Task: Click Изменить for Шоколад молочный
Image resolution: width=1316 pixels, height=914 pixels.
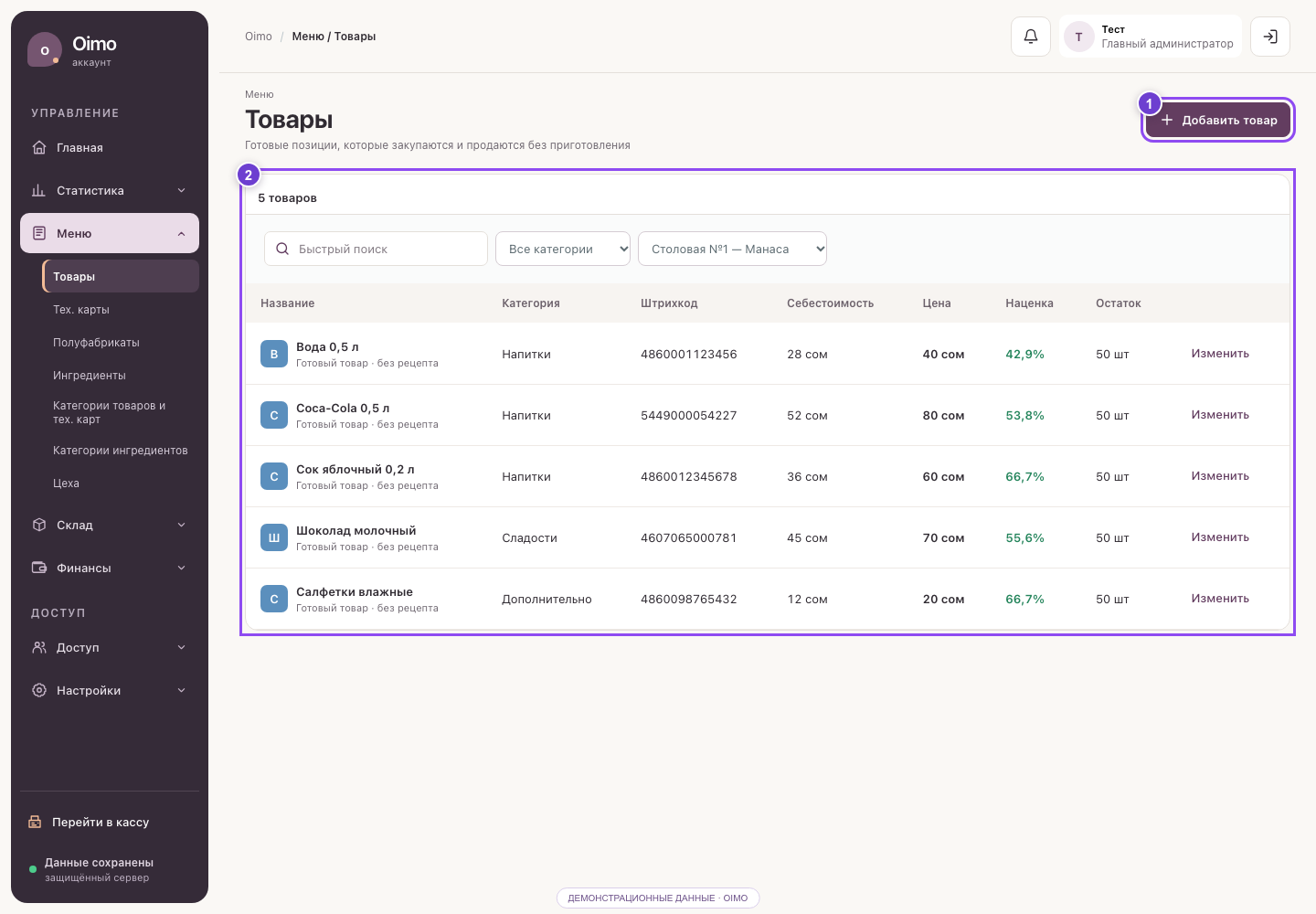Action: pos(1220,537)
